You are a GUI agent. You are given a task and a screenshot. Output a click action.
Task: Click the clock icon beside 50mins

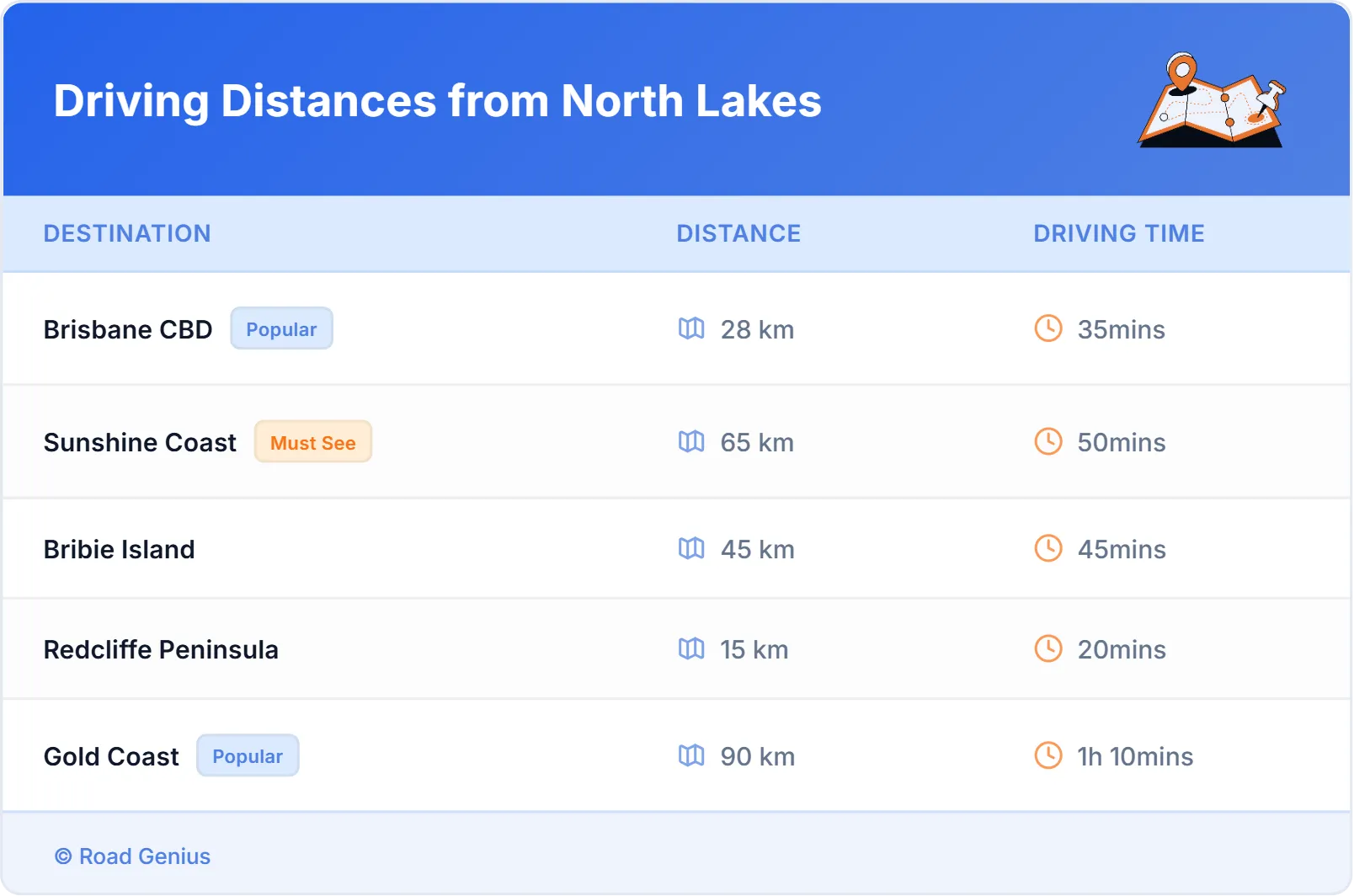(1048, 441)
